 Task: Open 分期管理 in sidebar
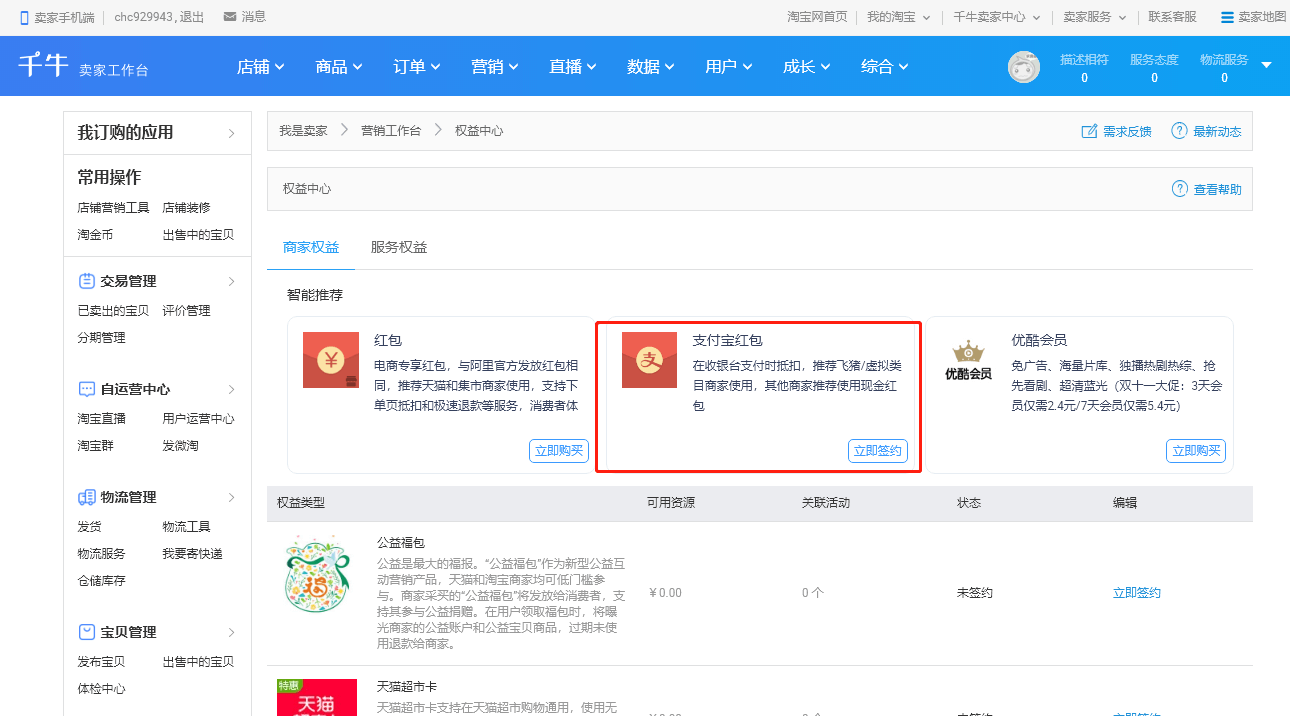tap(101, 338)
